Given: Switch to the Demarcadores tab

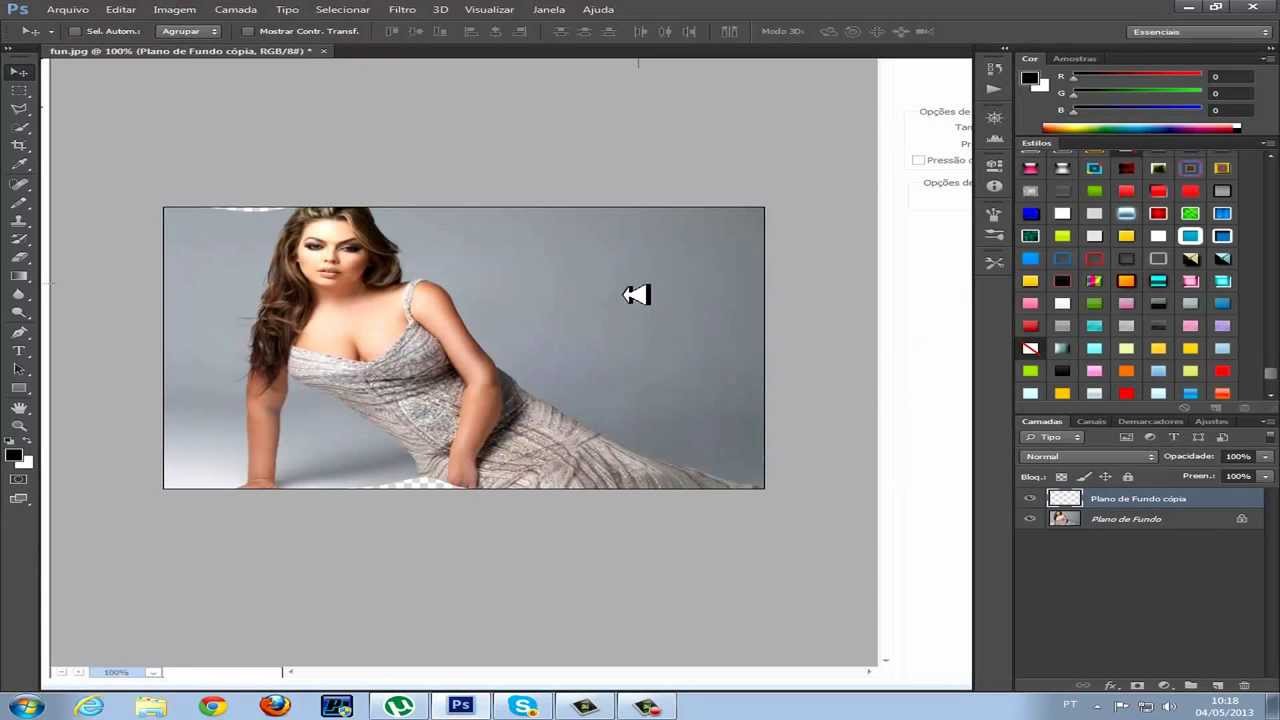Looking at the screenshot, I should pos(1150,422).
